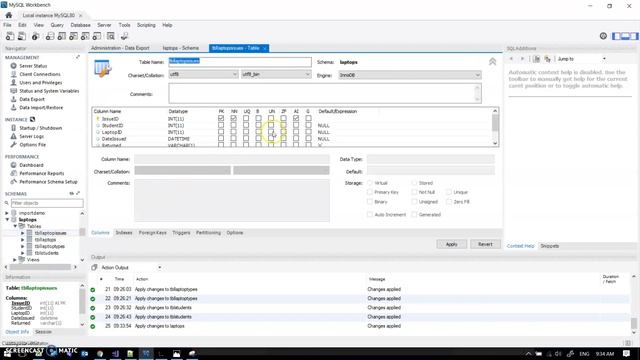Open the Scripting menu
Image resolution: width=640 pixels, height=360 pixels.
146,25
